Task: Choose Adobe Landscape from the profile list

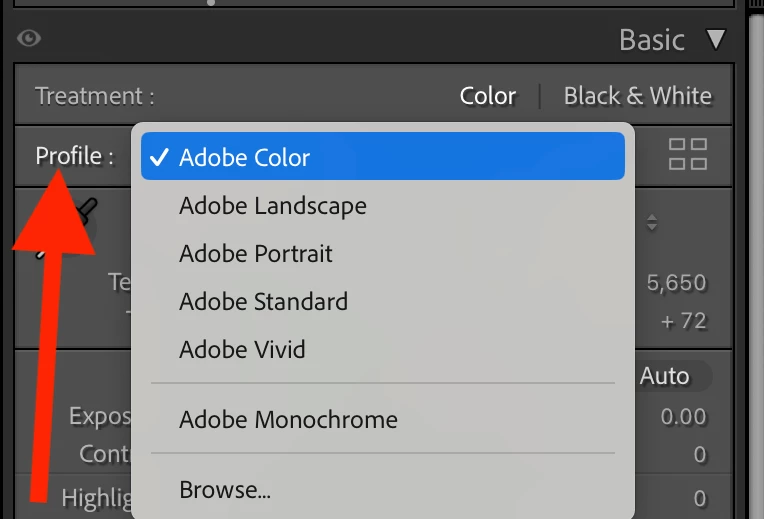Action: (x=273, y=206)
